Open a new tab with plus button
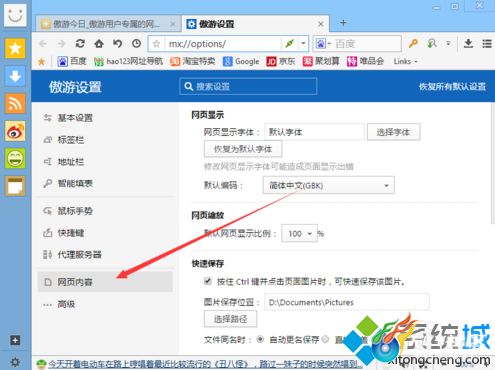Viewport: 495px width, 370px height. 343,23
